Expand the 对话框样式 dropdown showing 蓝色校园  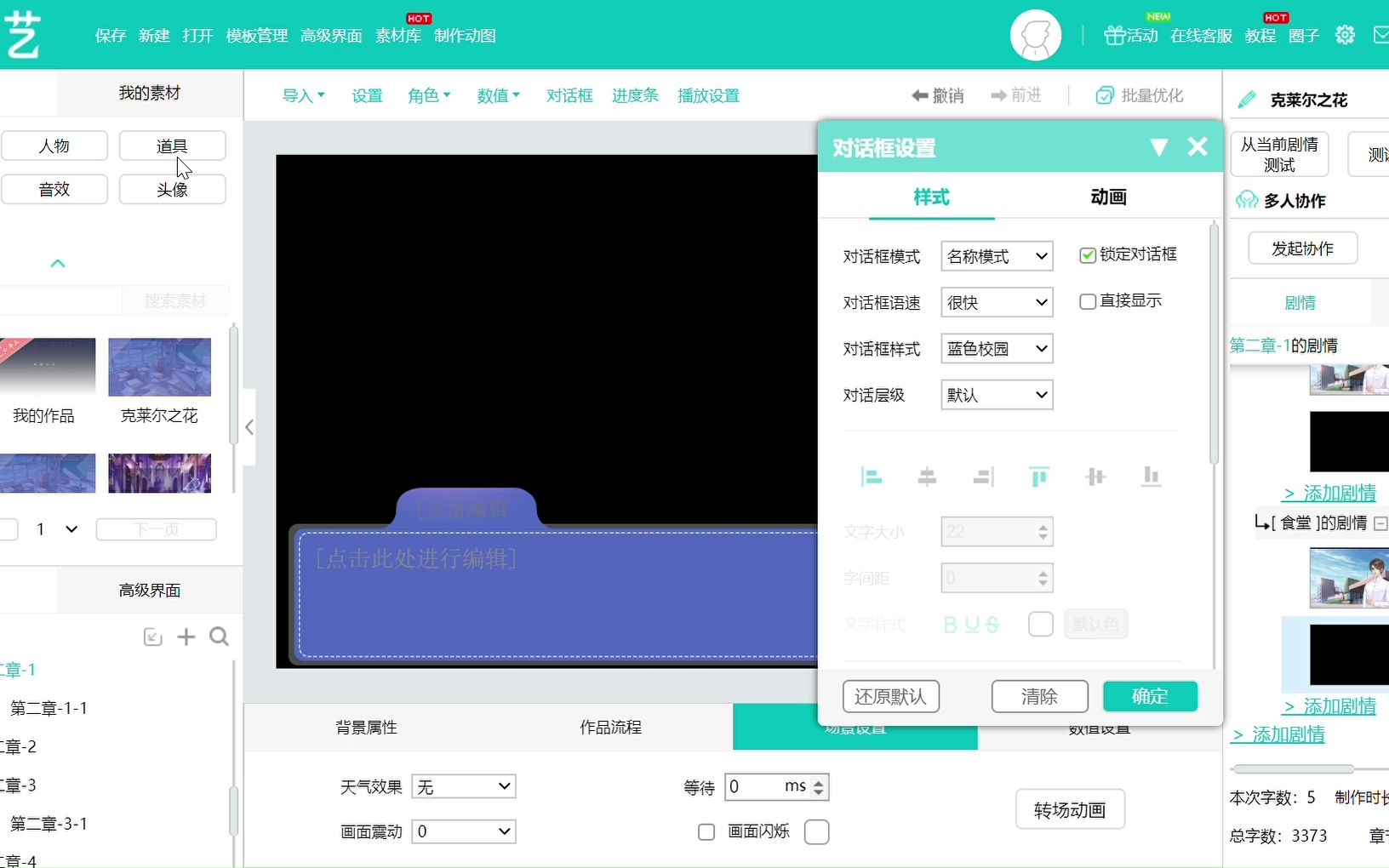tap(997, 349)
